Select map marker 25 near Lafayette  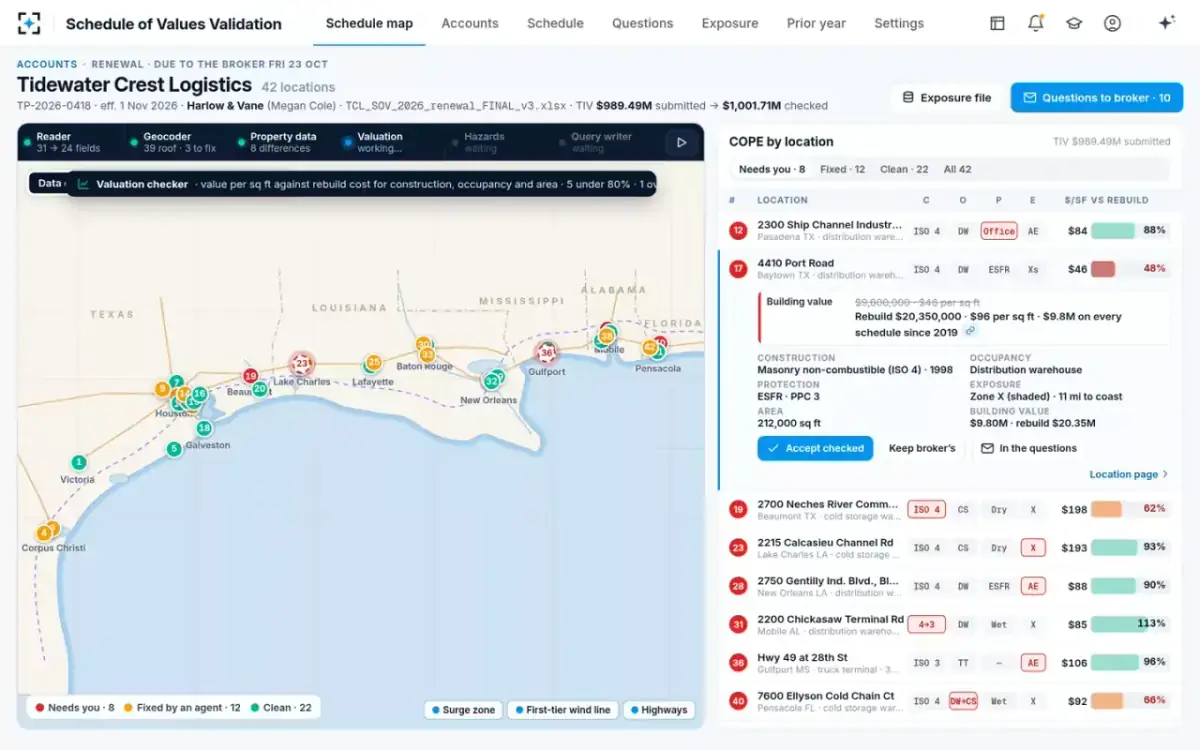click(x=374, y=363)
